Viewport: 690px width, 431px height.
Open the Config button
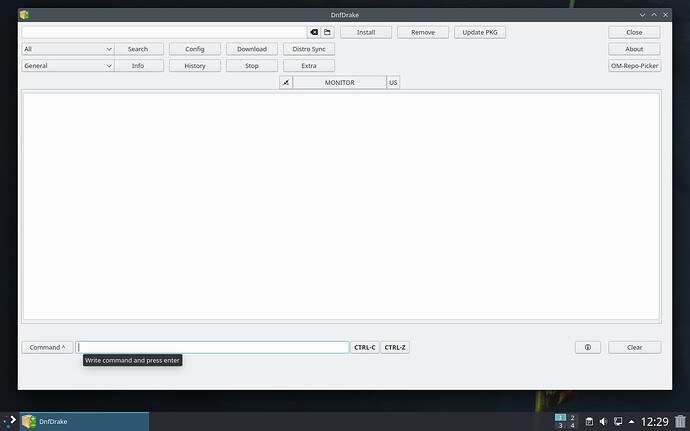[195, 49]
